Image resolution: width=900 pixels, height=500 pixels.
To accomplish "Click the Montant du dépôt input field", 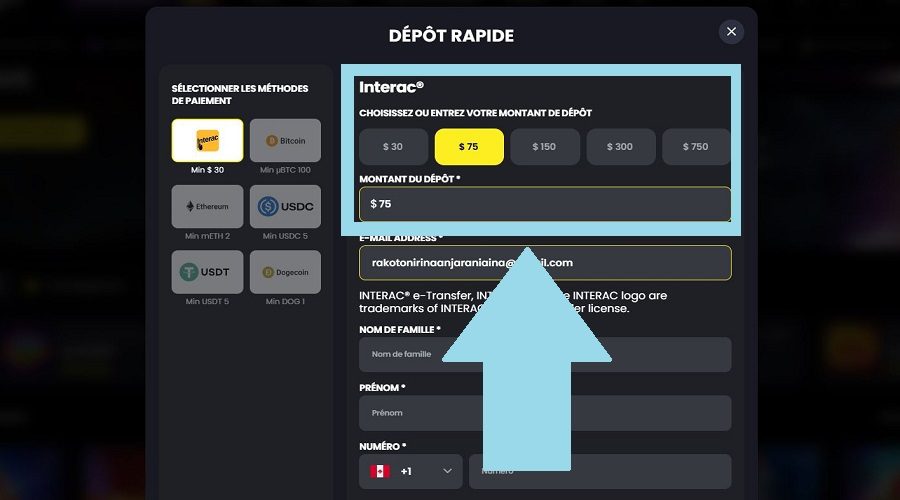I will point(545,204).
